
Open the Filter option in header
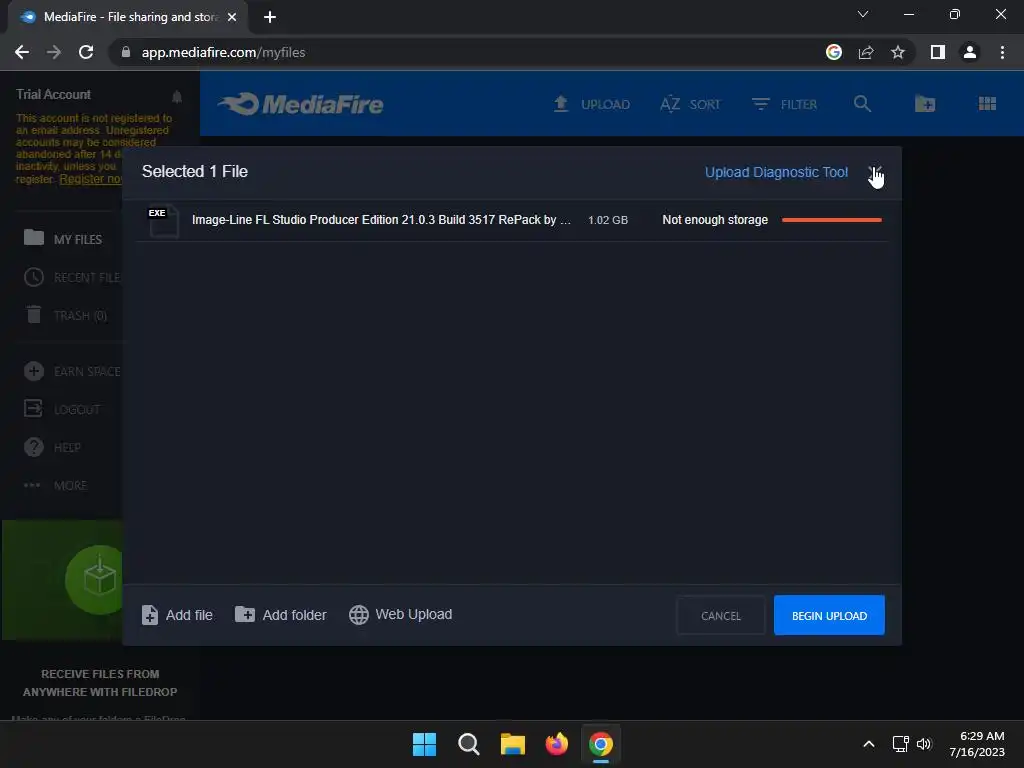pos(784,104)
